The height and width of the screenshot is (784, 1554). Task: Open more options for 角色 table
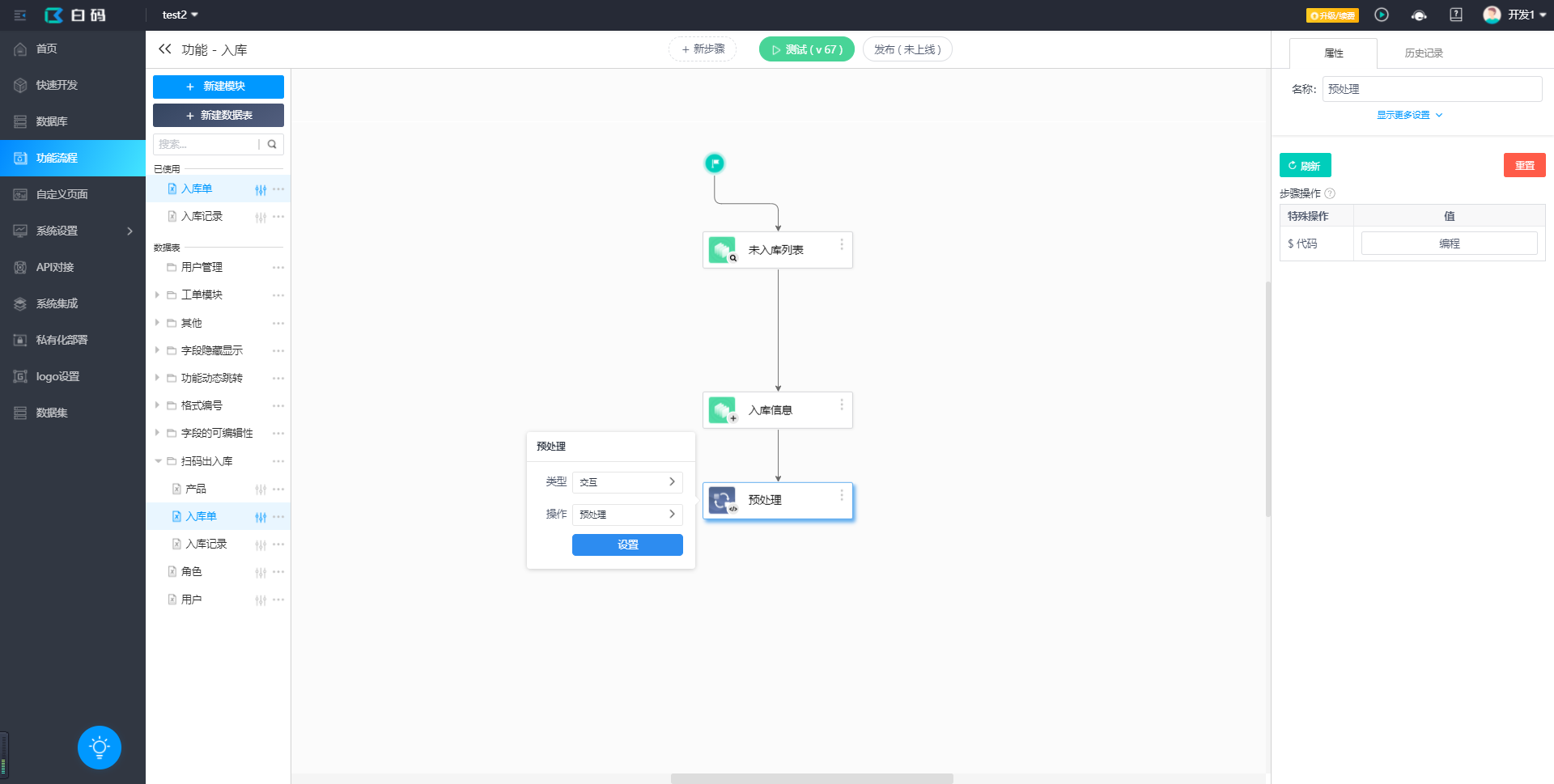click(278, 572)
